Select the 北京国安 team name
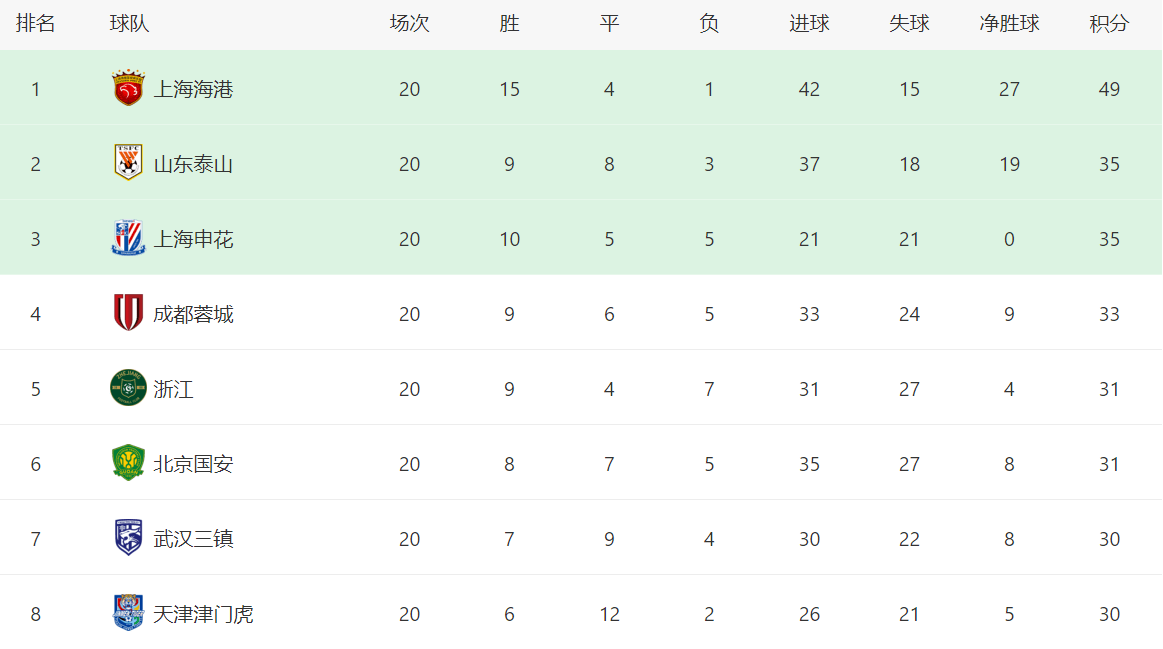The width and height of the screenshot is (1163, 649). pos(194,464)
